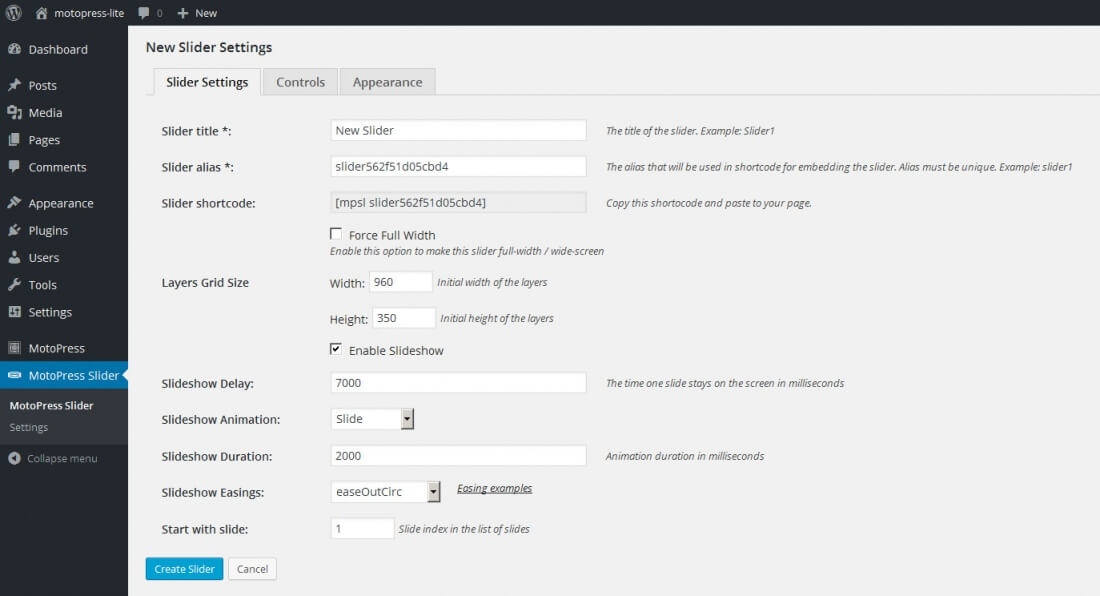Viewport: 1100px width, 596px height.
Task: Open the comments bubble icon in the admin bar
Action: pos(144,13)
